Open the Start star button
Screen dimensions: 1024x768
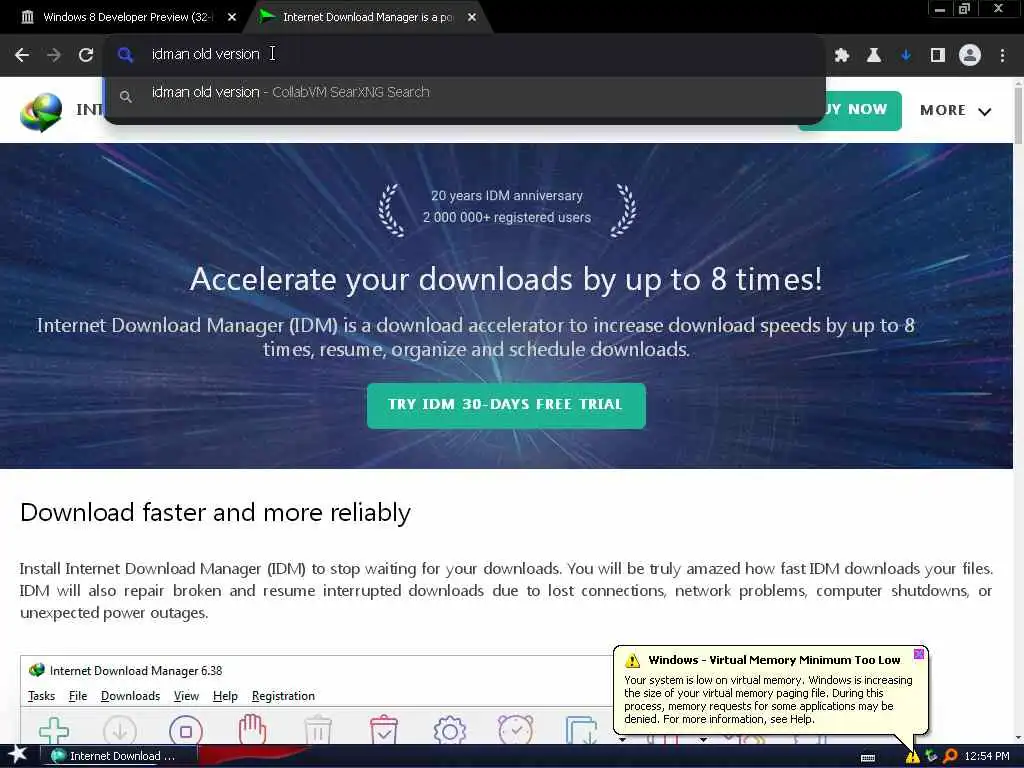click(17, 755)
